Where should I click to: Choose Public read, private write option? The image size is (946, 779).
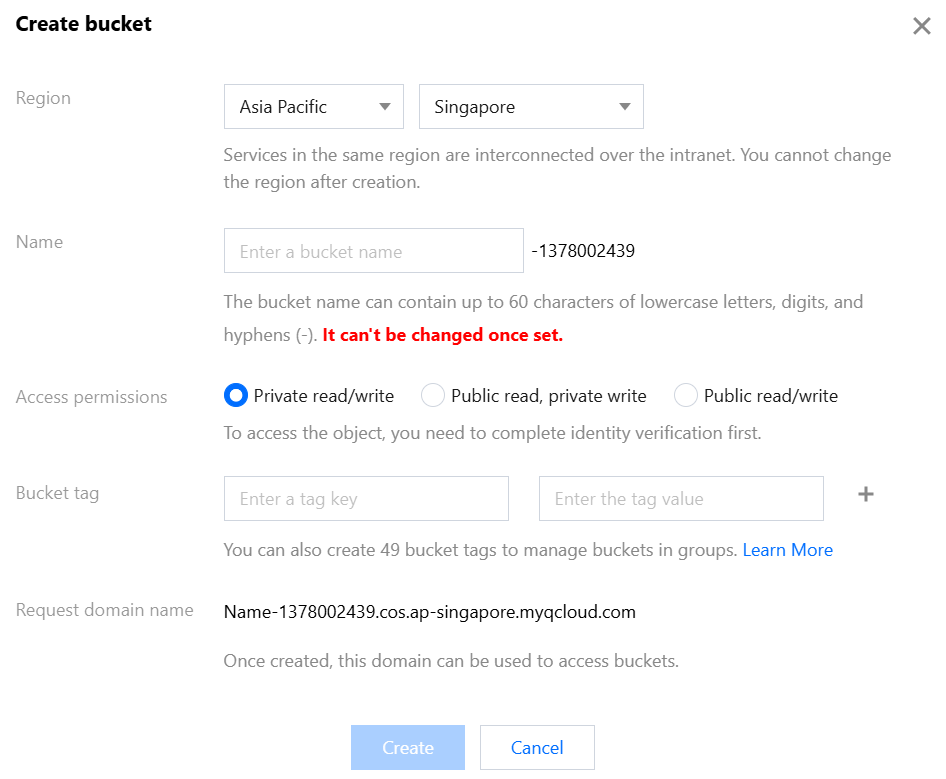(433, 396)
